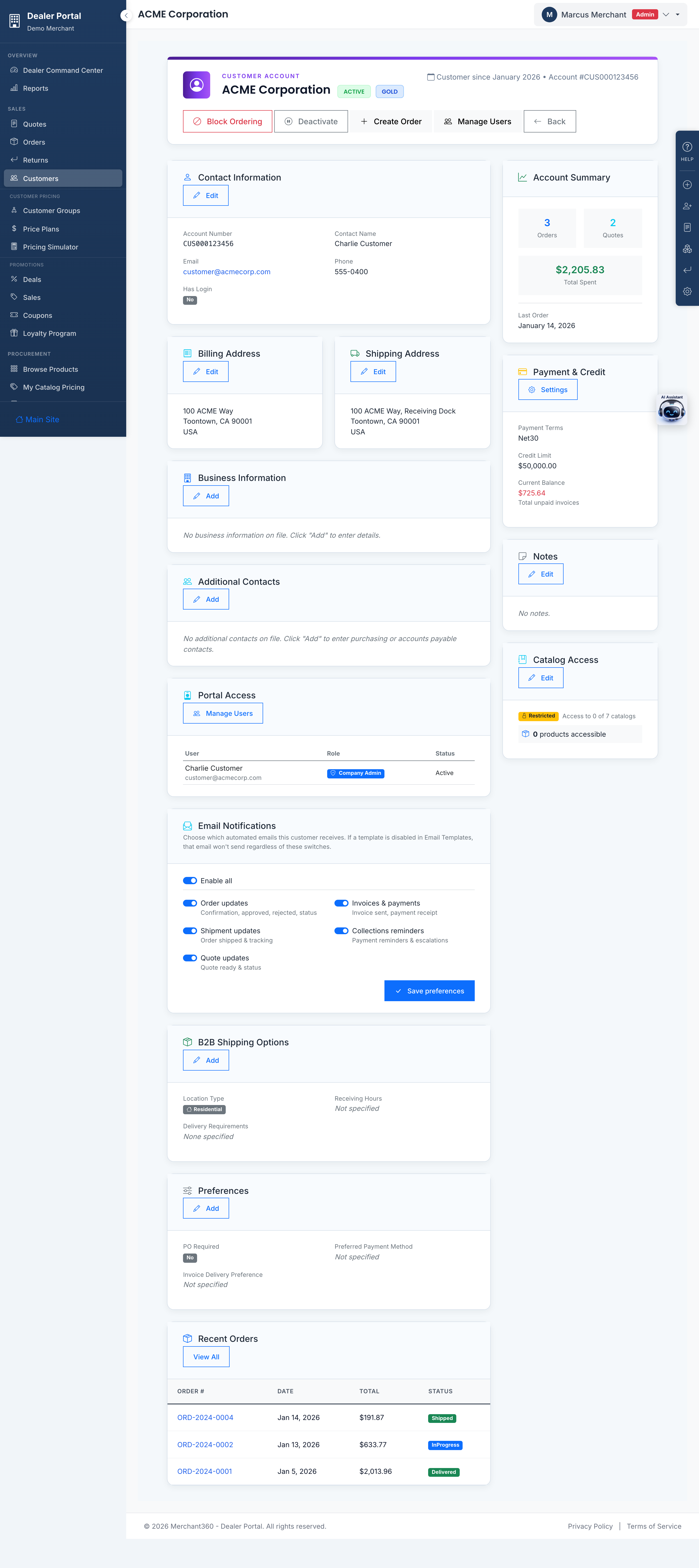The height and width of the screenshot is (1568, 699).
Task: Open the small caret dropdown beside user menu
Action: pyautogui.click(x=678, y=15)
